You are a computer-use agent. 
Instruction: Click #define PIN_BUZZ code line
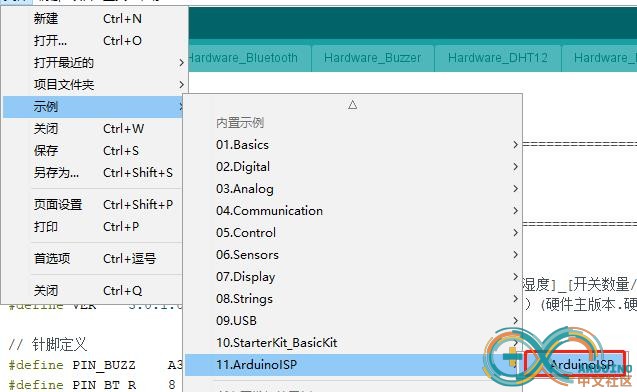tap(95, 365)
